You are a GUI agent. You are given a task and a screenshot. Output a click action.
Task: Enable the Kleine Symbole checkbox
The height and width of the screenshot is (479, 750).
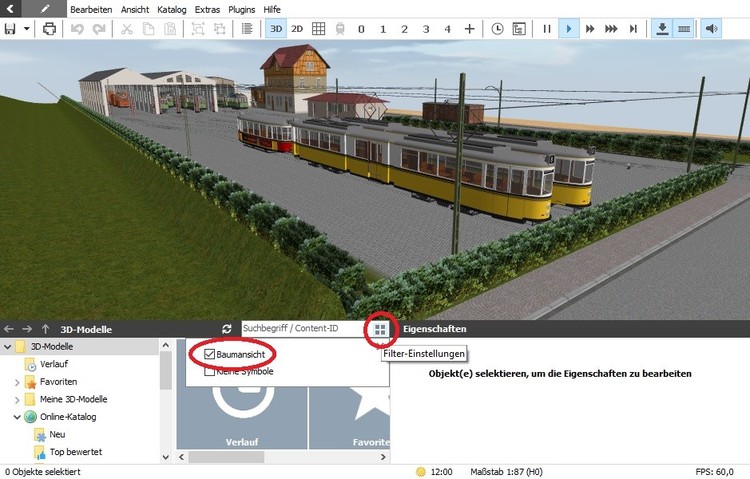click(x=210, y=371)
